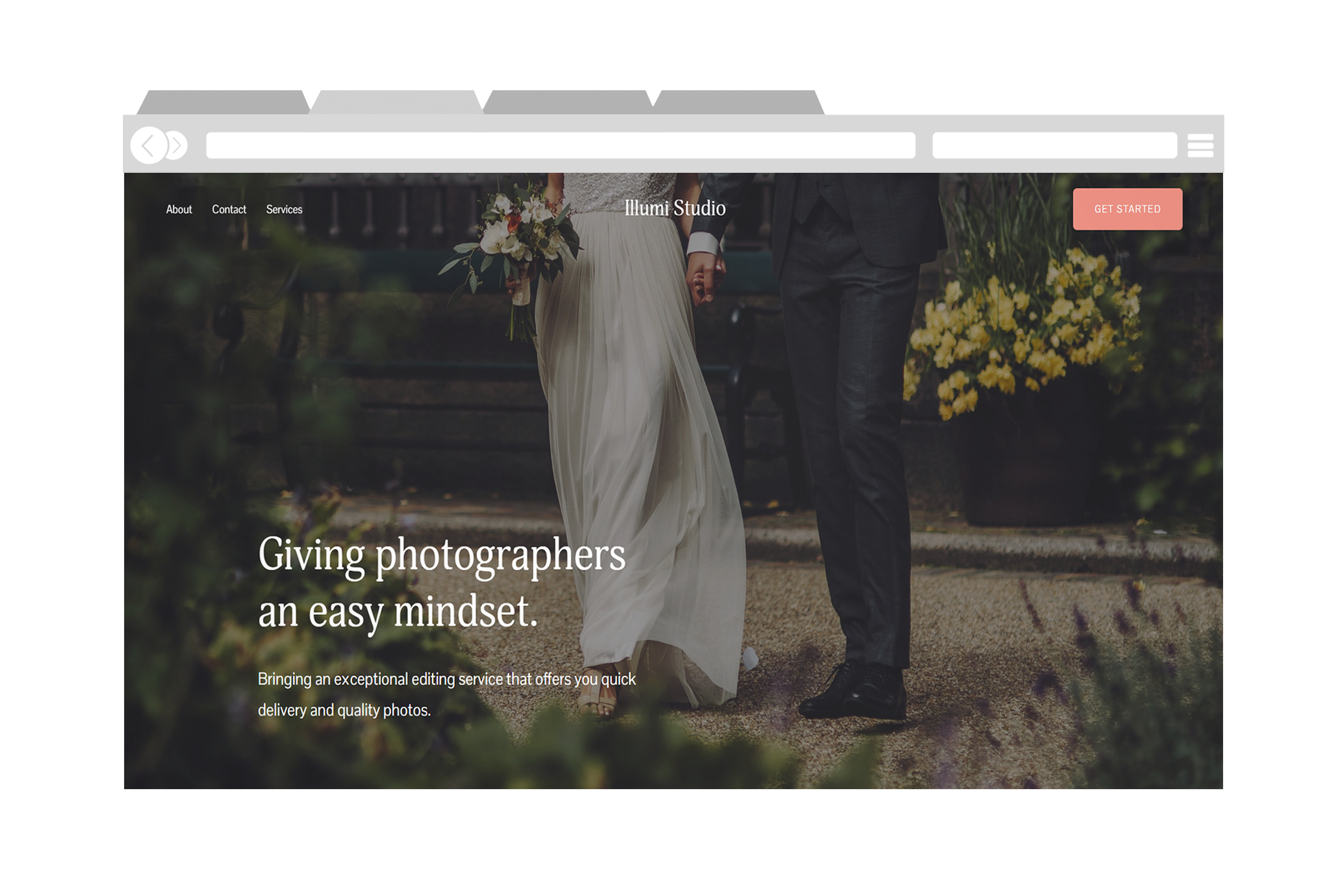Image resolution: width=1344 pixels, height=896 pixels.
Task: Switch to the third browser tab
Action: [568, 102]
